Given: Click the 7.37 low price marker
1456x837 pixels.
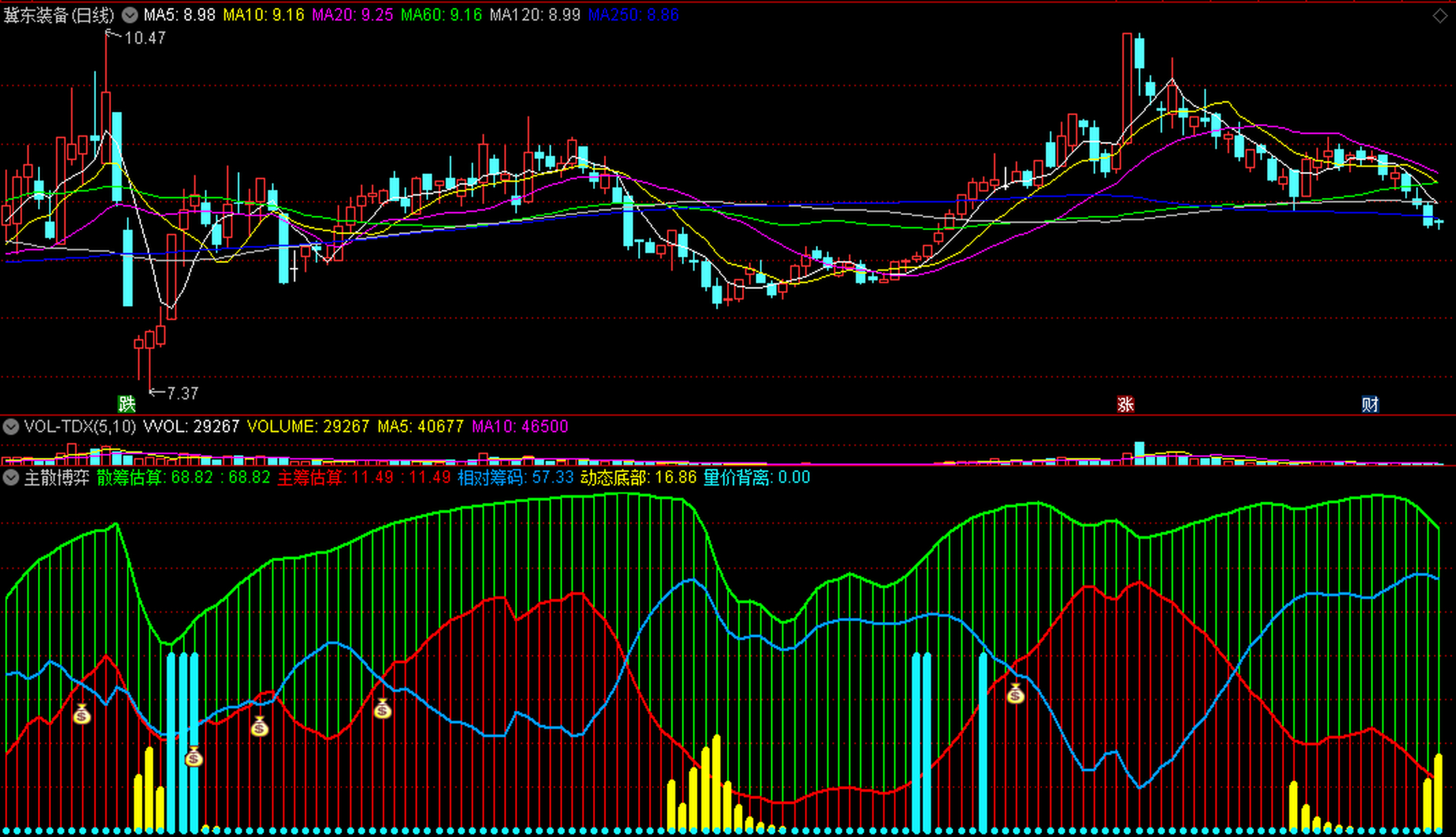Looking at the screenshot, I should click(182, 393).
